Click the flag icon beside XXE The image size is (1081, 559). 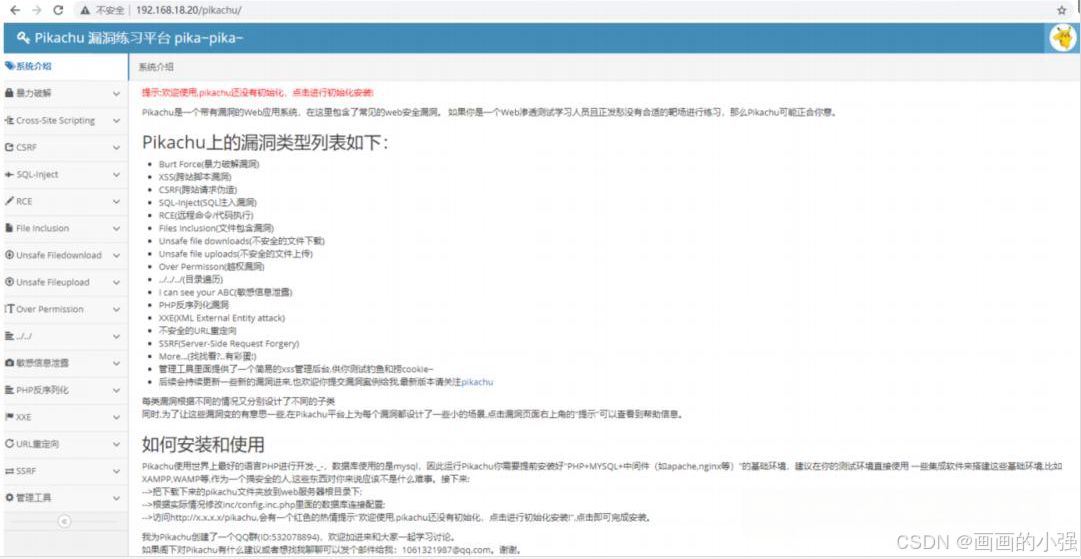pos(10,417)
